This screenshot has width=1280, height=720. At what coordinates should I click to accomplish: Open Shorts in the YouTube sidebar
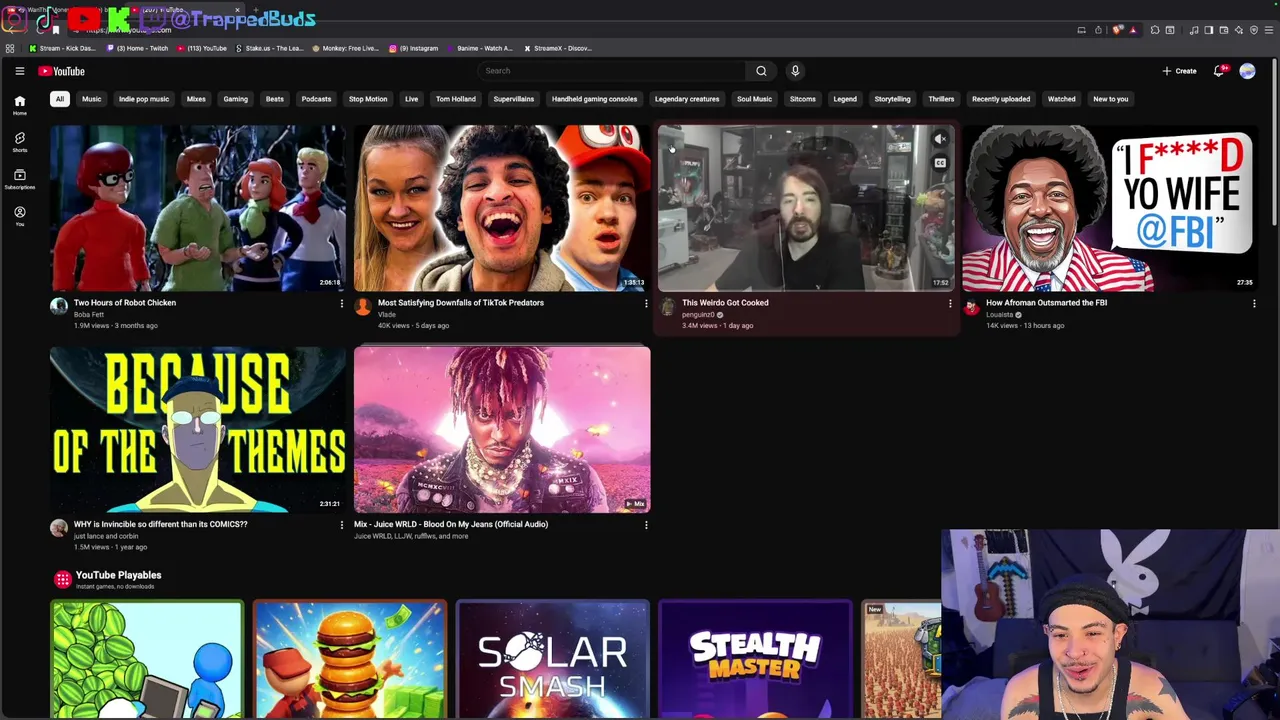[19, 142]
